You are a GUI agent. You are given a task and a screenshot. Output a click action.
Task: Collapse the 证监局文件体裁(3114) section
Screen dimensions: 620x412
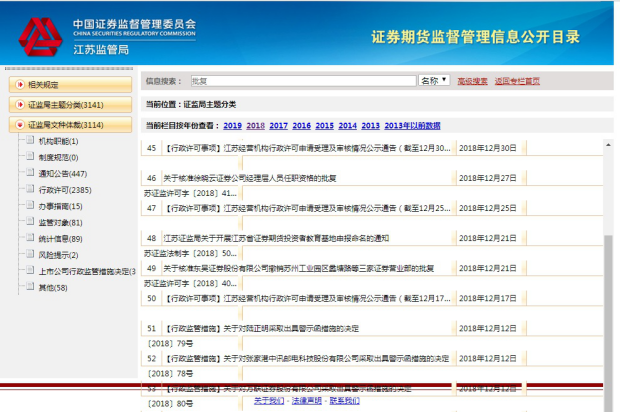[x=64, y=125]
